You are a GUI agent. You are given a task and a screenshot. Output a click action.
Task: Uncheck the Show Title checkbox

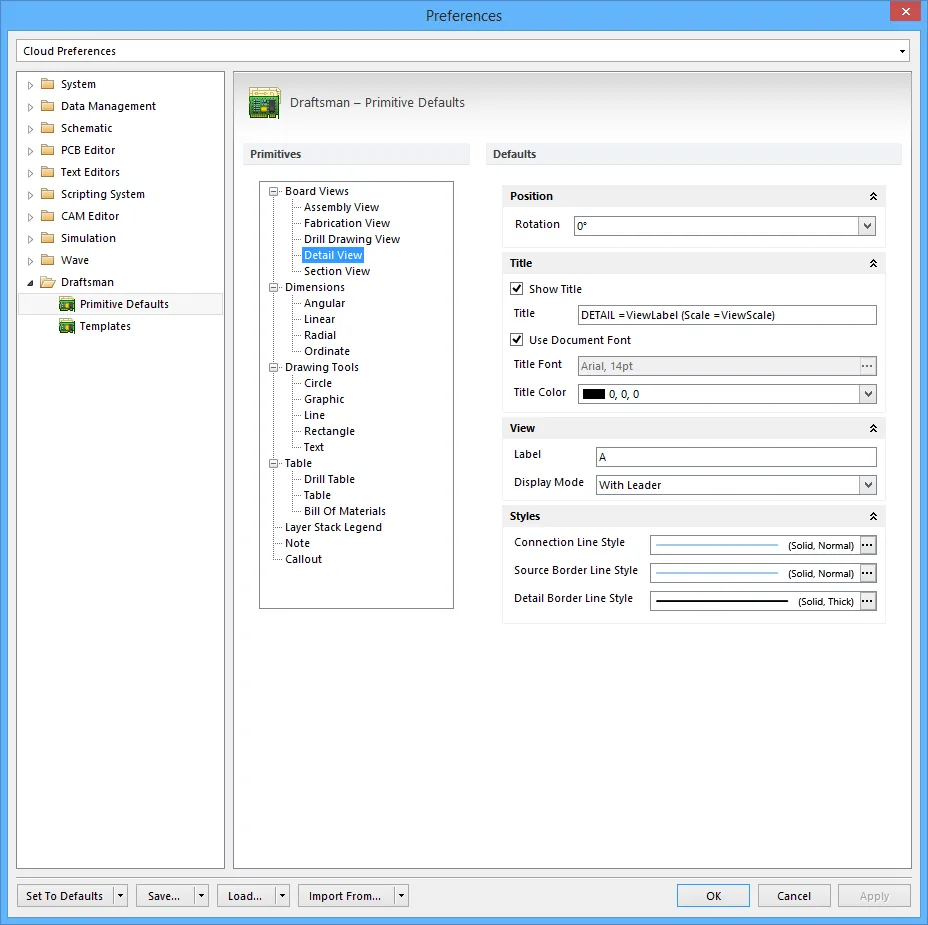[517, 289]
